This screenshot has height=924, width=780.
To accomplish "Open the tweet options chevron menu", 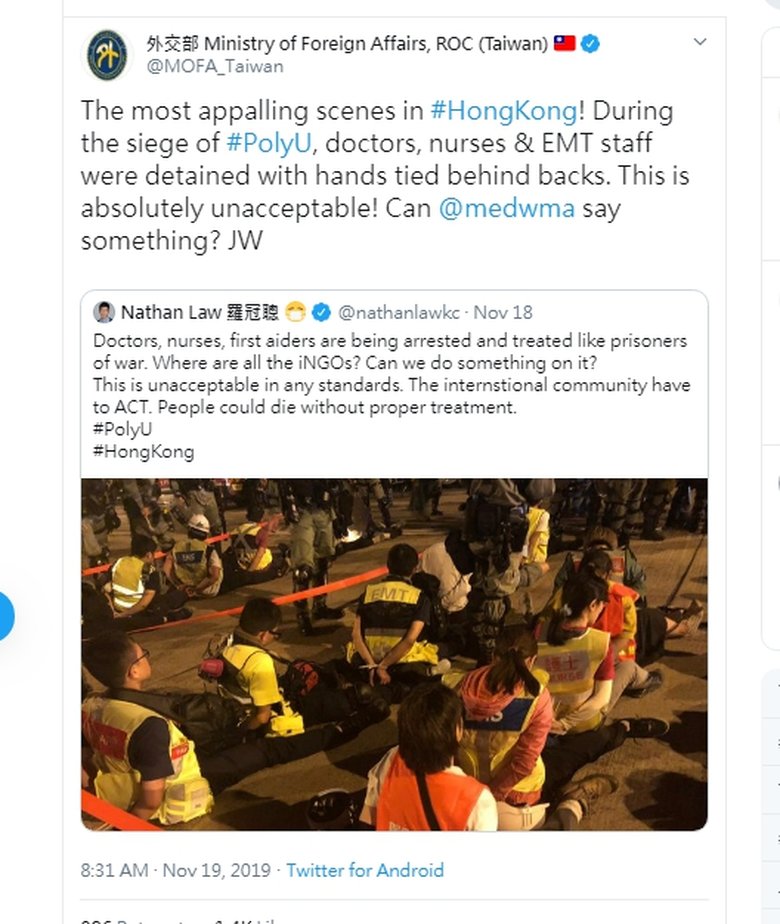I will click(700, 43).
